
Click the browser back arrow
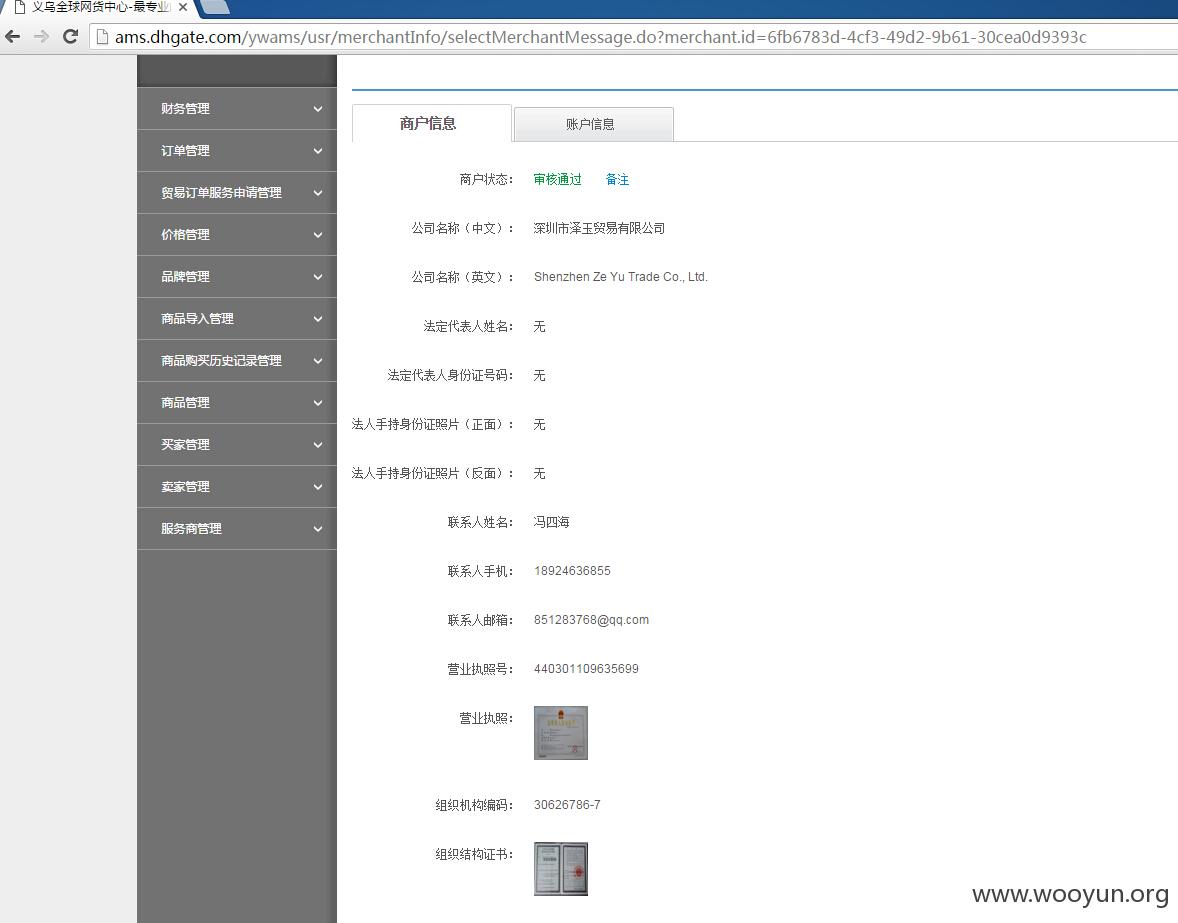(x=13, y=36)
